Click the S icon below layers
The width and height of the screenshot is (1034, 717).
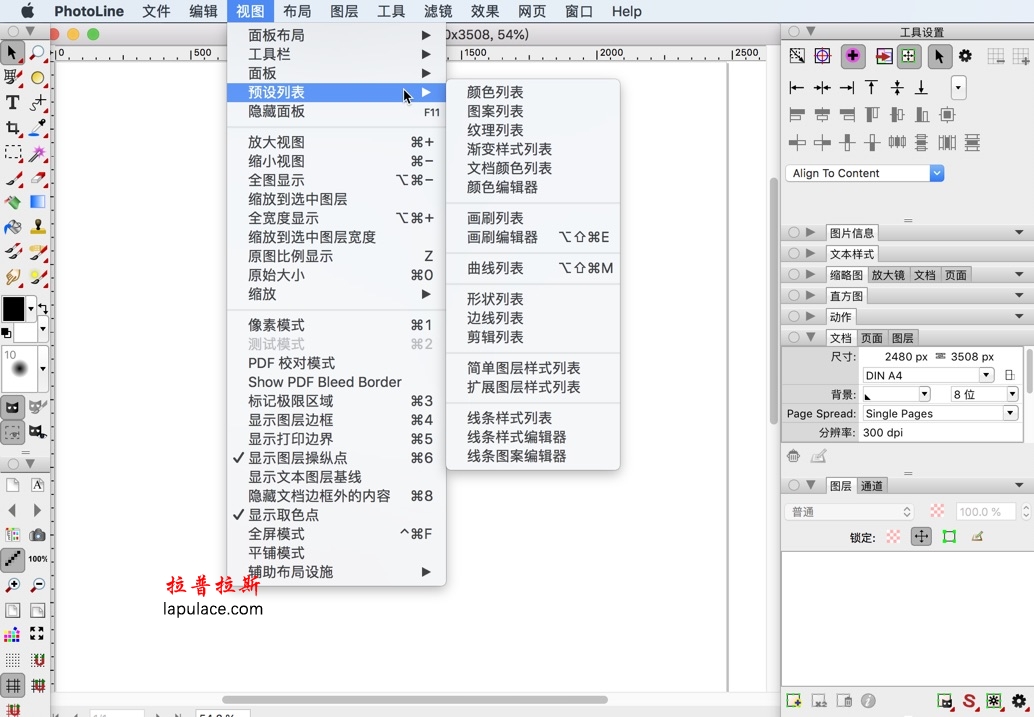click(x=969, y=701)
